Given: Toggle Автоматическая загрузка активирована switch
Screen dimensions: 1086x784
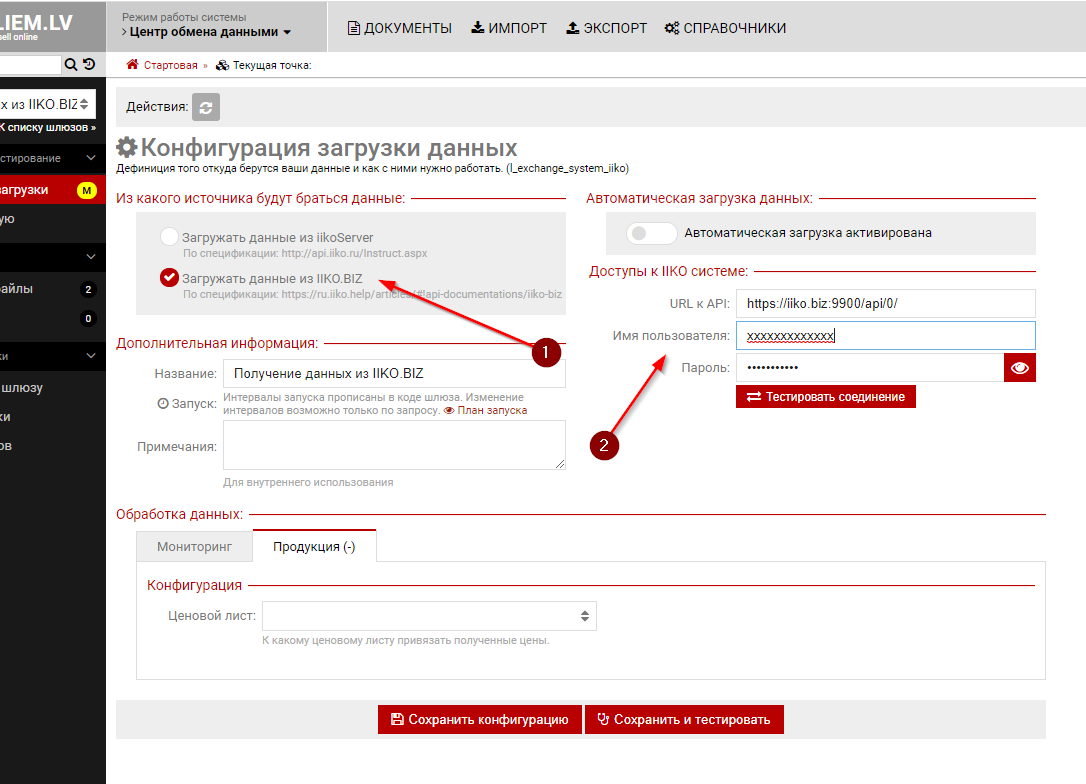Looking at the screenshot, I should point(651,233).
